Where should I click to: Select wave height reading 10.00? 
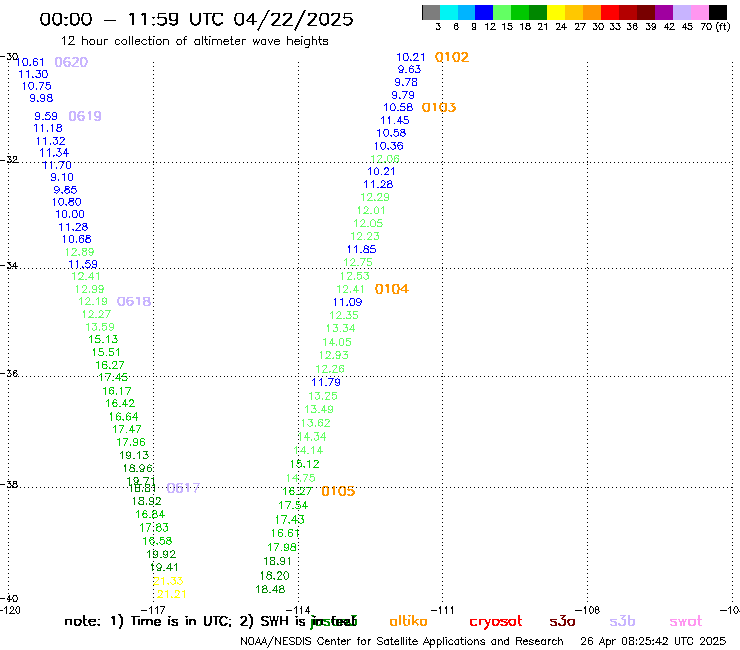(x=70, y=214)
